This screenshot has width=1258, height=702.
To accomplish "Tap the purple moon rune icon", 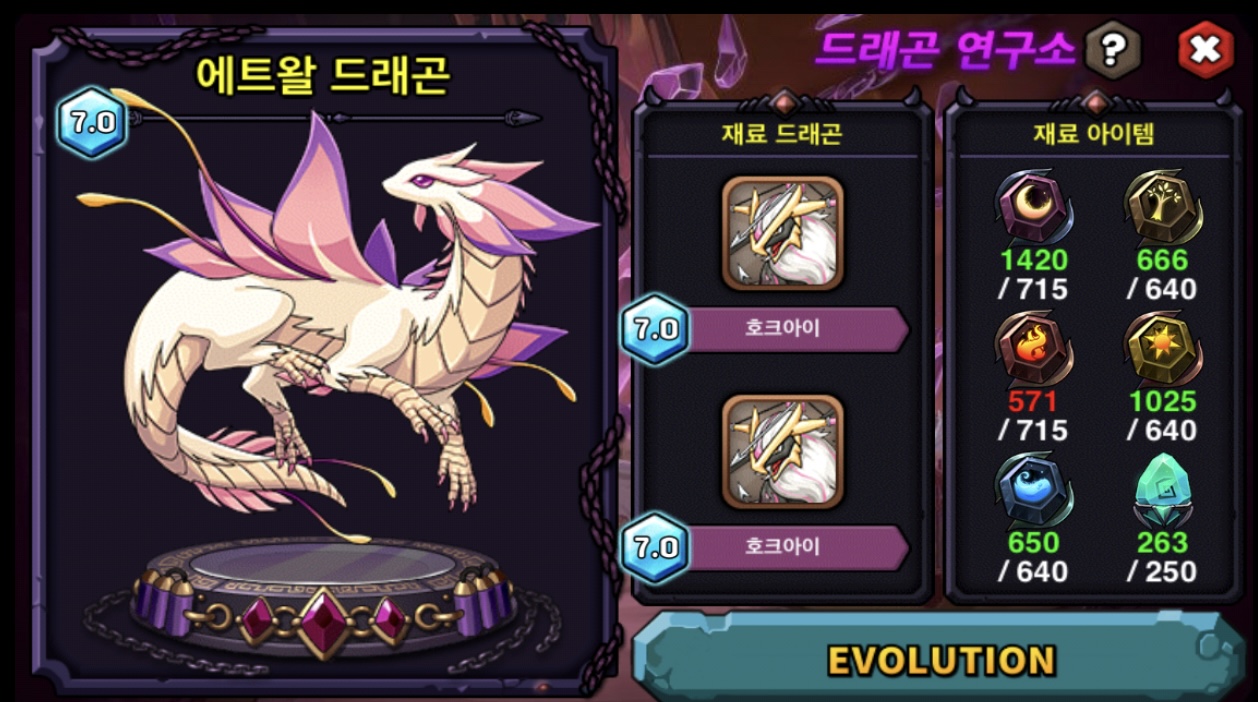I will [1033, 207].
